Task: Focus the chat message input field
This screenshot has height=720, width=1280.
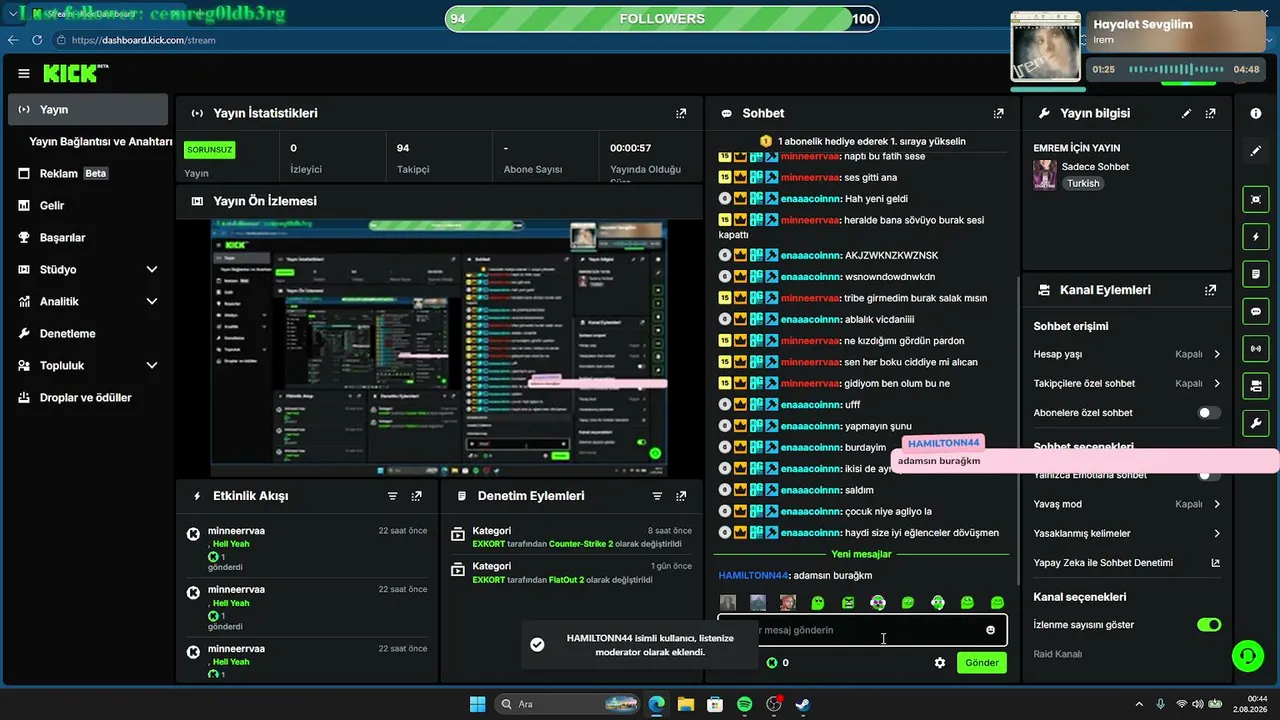Action: point(862,630)
